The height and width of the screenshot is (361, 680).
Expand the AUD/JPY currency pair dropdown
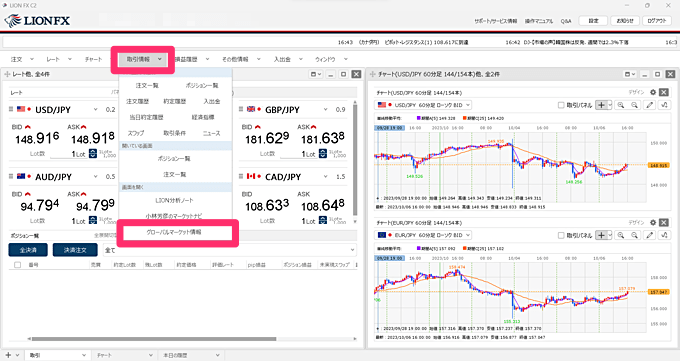(95, 177)
